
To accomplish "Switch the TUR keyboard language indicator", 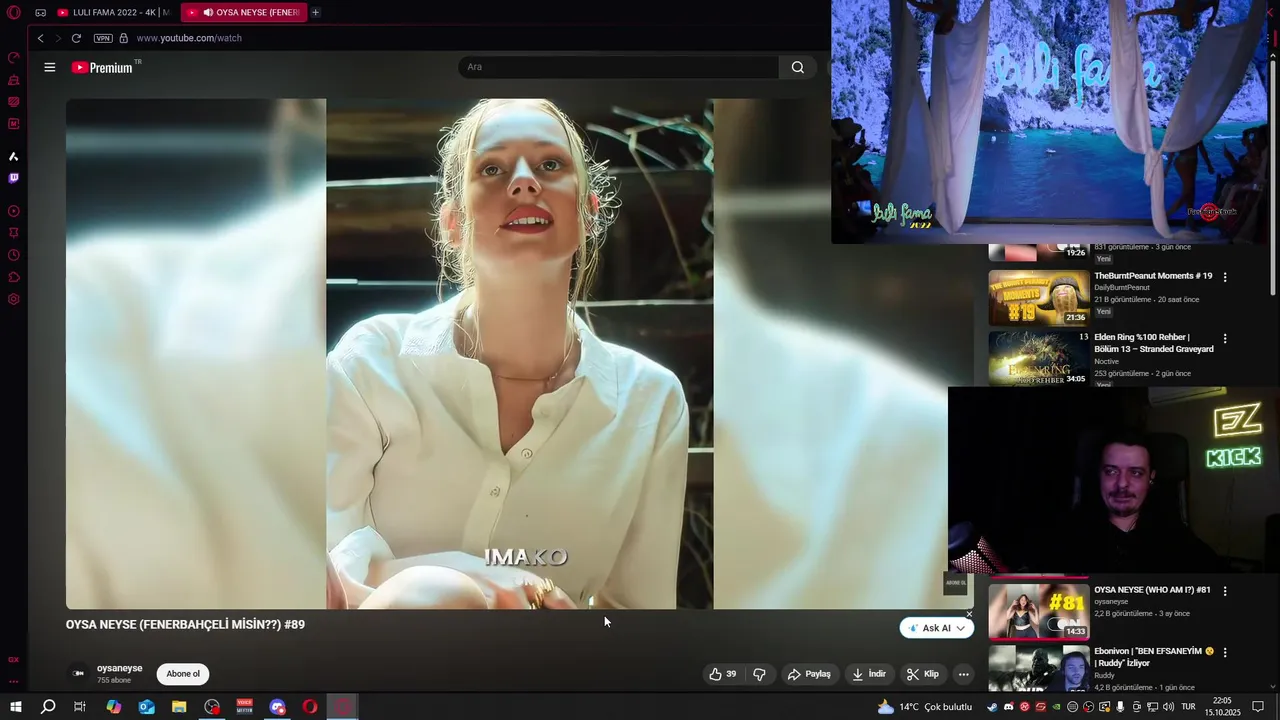I will tap(1188, 707).
